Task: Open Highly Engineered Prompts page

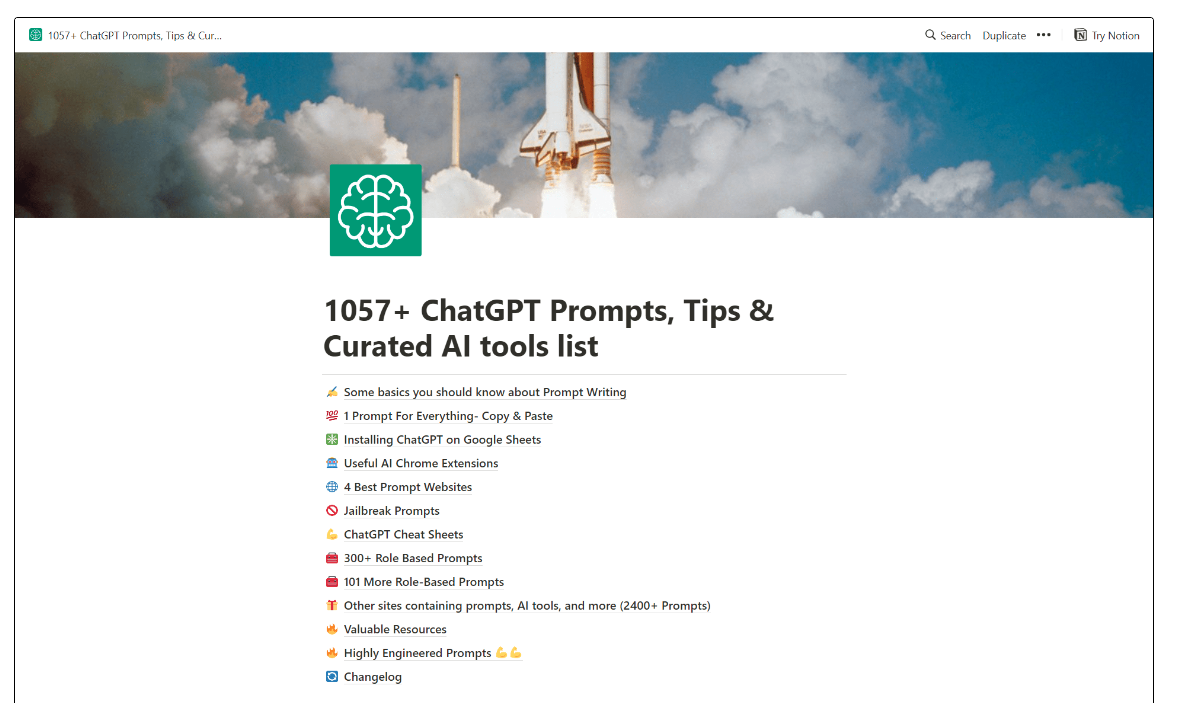Action: click(x=432, y=653)
